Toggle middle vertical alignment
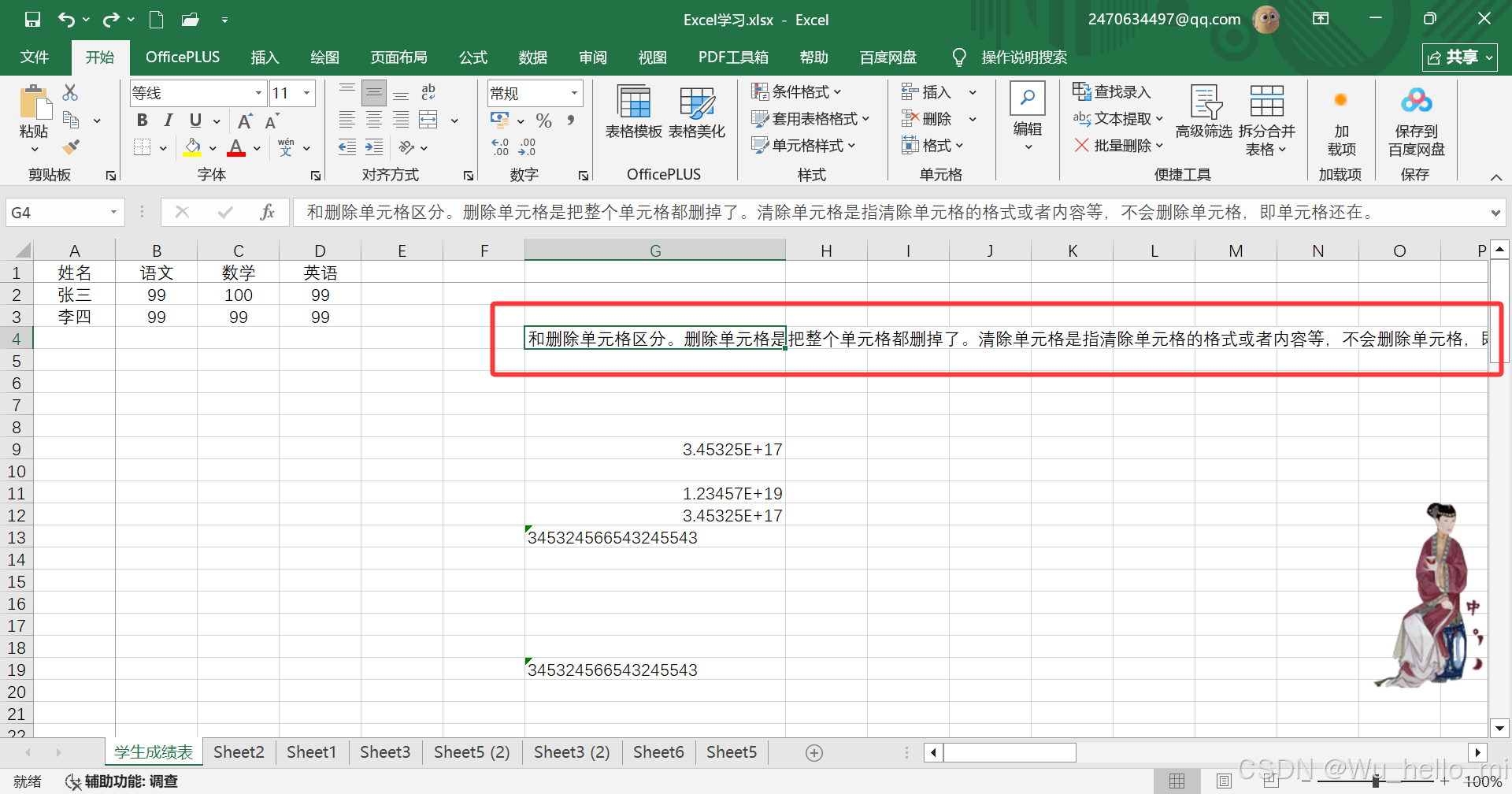1512x794 pixels. (x=374, y=93)
